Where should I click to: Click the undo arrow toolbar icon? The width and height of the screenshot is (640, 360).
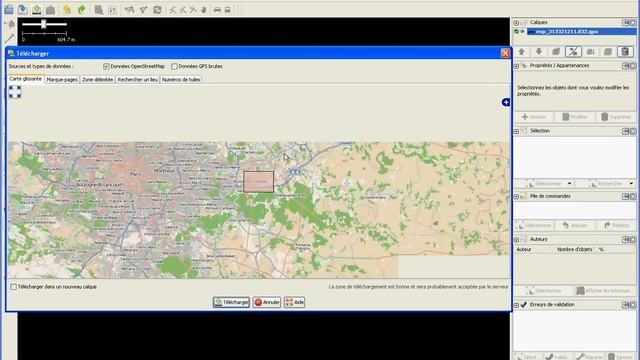(67, 9)
